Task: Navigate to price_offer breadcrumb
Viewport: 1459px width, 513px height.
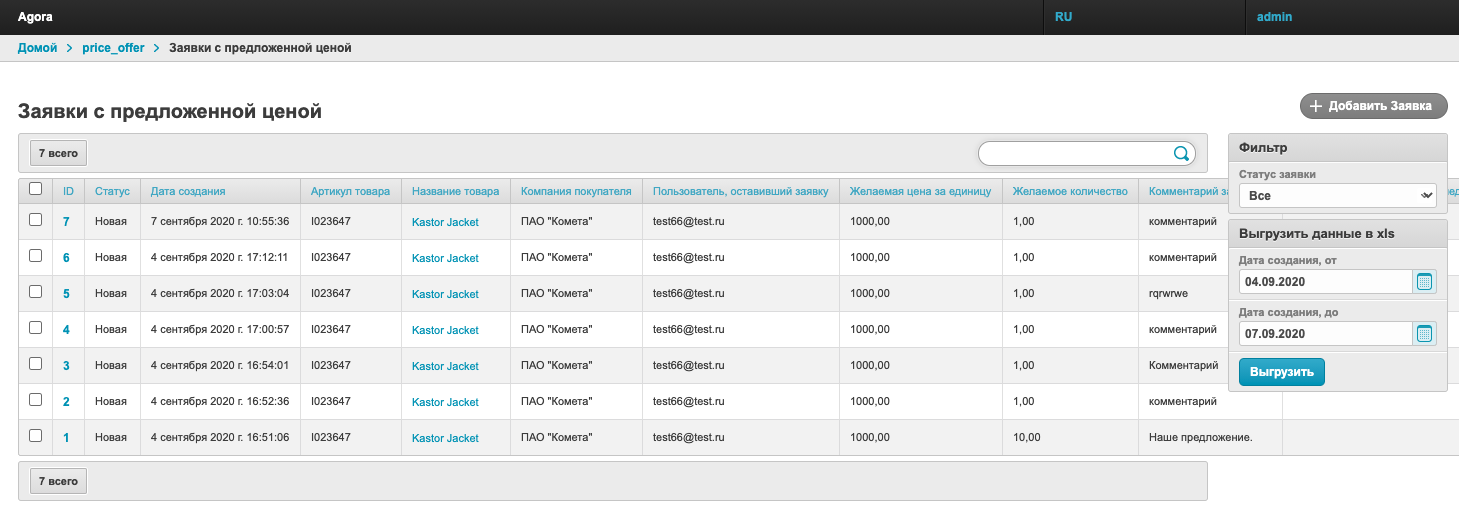Action: tap(113, 48)
